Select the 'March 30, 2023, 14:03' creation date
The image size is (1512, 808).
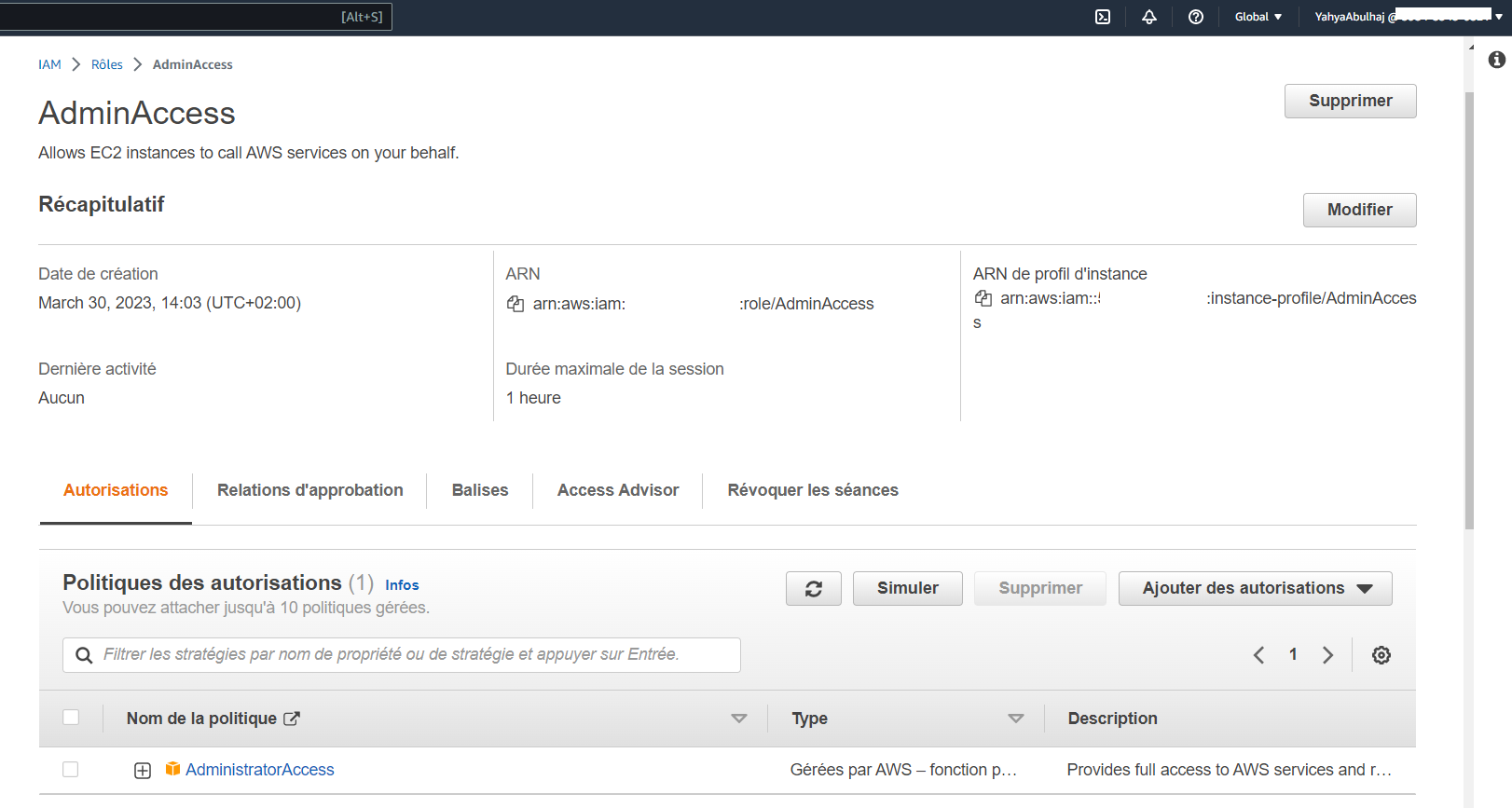pos(170,303)
